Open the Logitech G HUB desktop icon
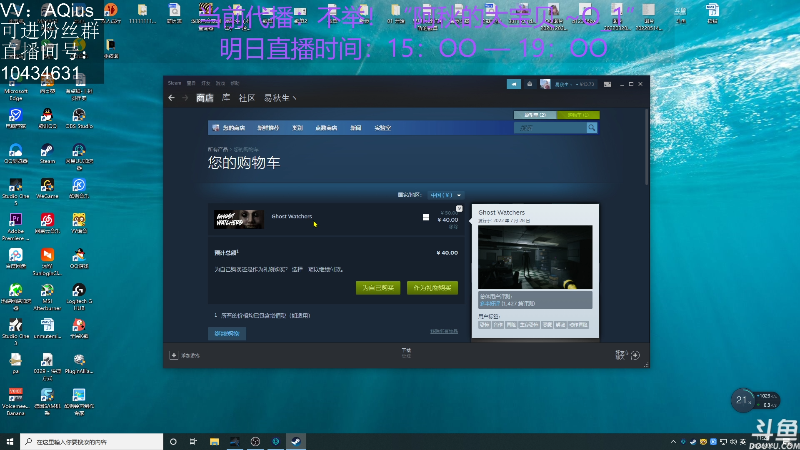Screen dimensions: 800x450 click(x=79, y=297)
